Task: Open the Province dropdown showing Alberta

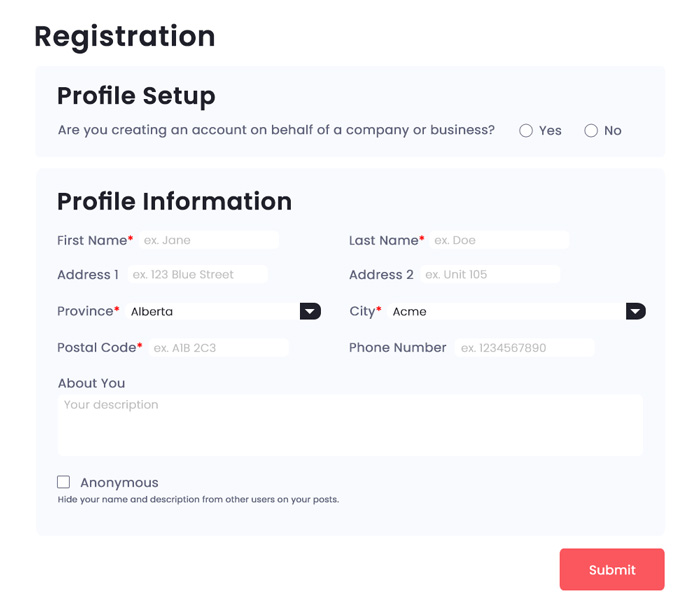Action: coord(223,311)
